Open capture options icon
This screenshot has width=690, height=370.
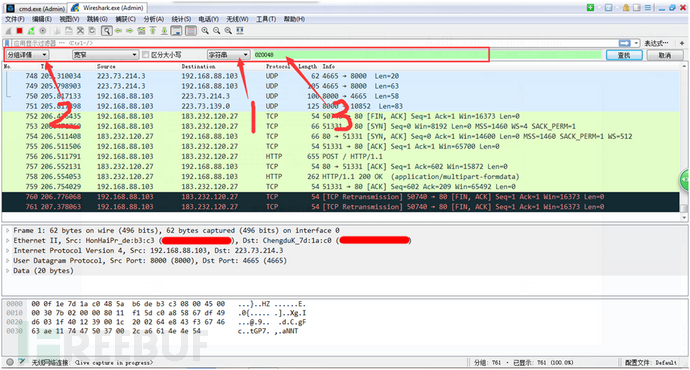click(x=43, y=31)
